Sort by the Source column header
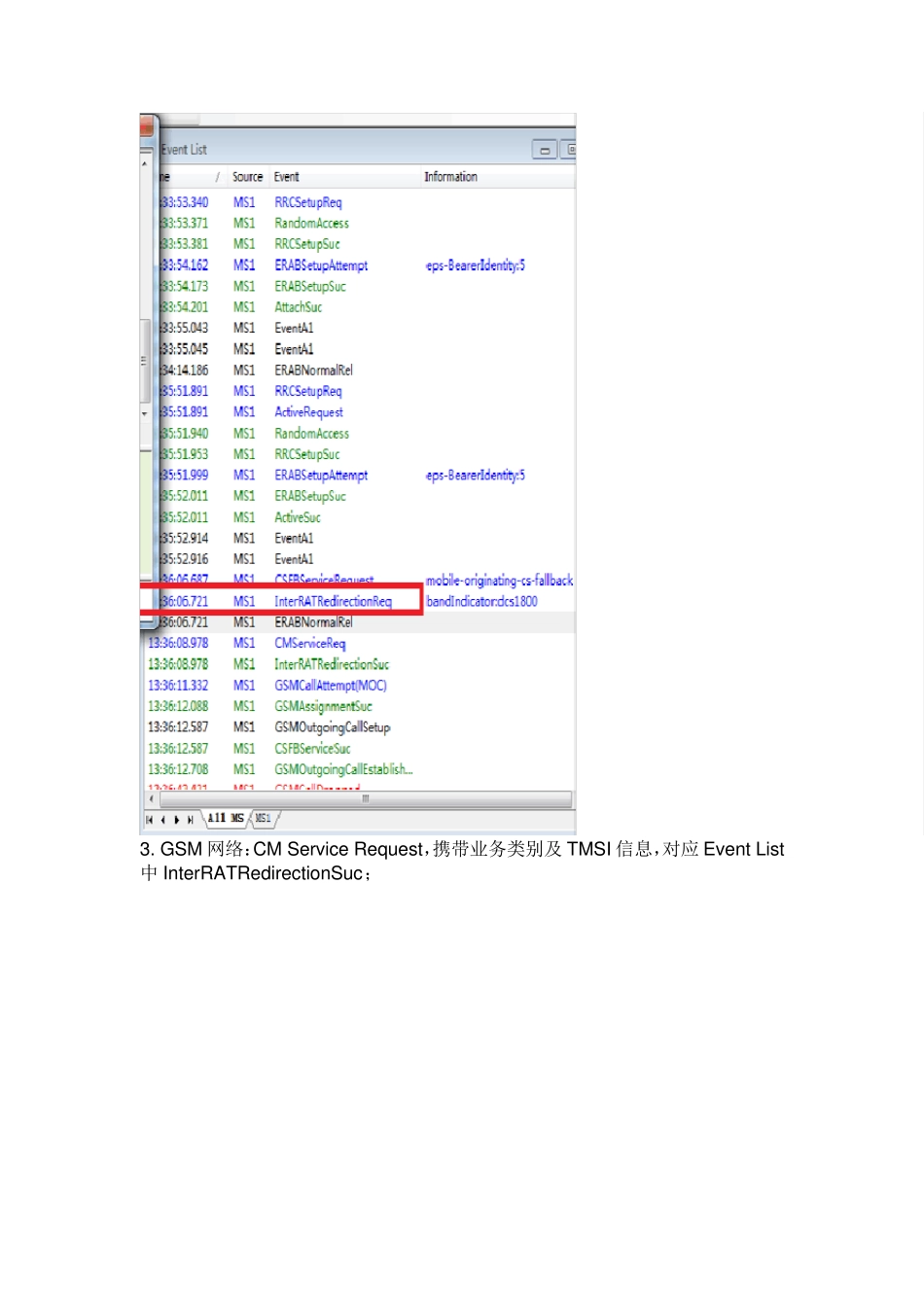924x1307 pixels. coord(247,177)
